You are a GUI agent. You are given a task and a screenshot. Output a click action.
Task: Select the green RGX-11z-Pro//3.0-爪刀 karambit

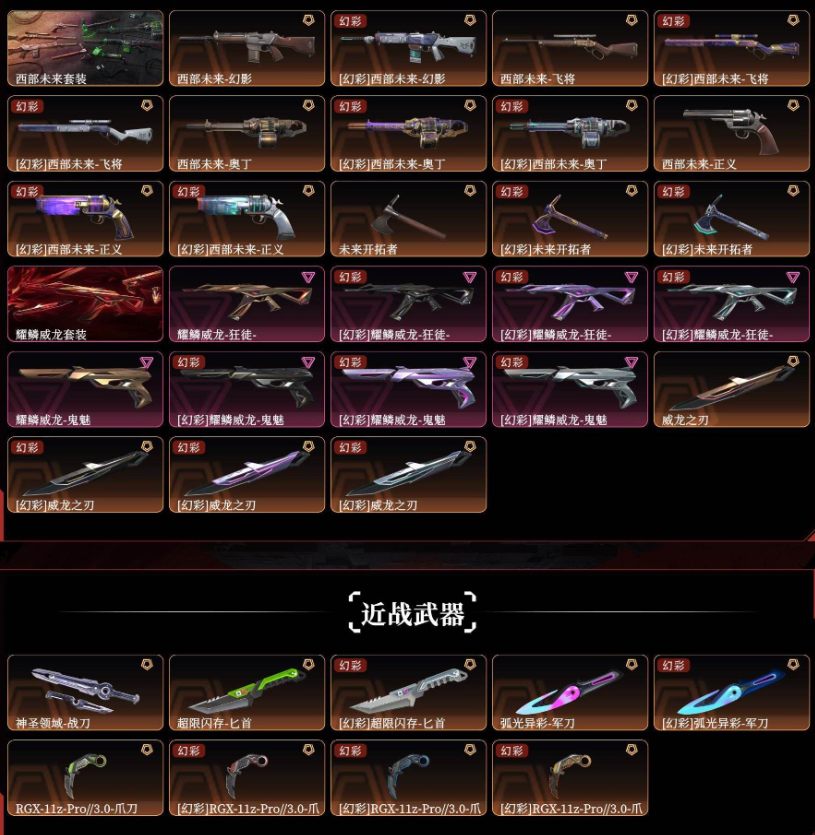85,777
